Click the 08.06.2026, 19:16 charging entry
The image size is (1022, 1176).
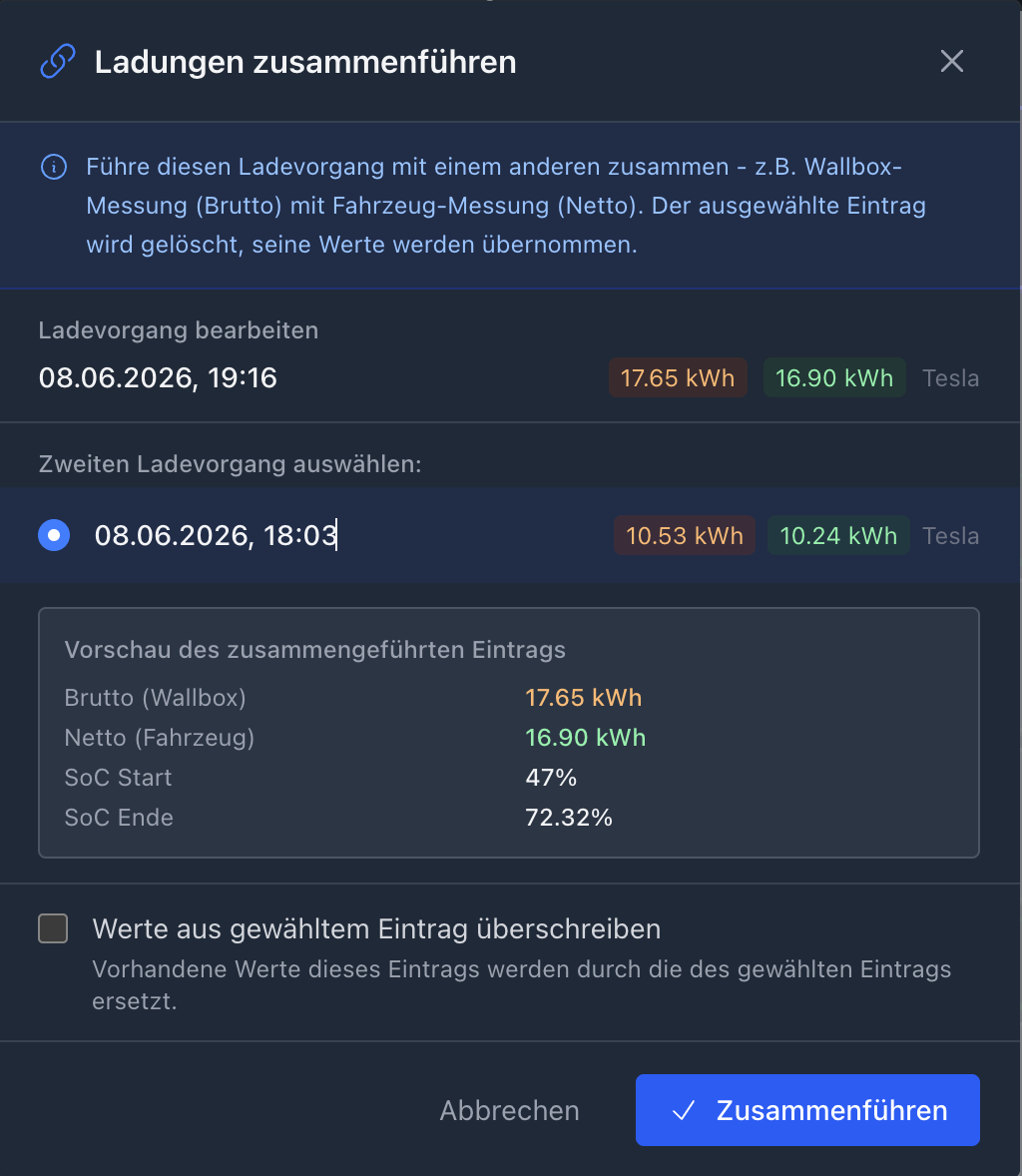(x=158, y=378)
